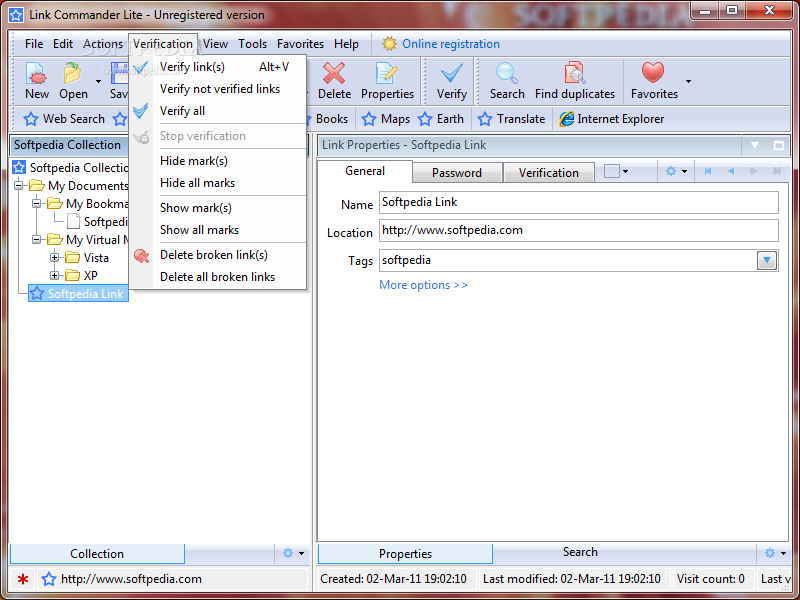Open the Earth star shortcut

point(441,119)
